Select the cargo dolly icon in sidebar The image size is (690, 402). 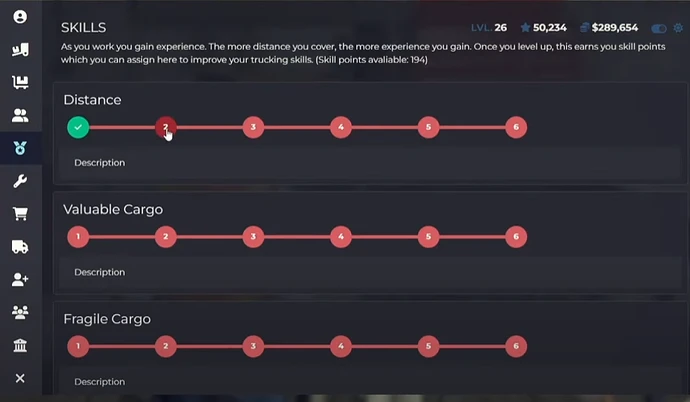pos(20,82)
